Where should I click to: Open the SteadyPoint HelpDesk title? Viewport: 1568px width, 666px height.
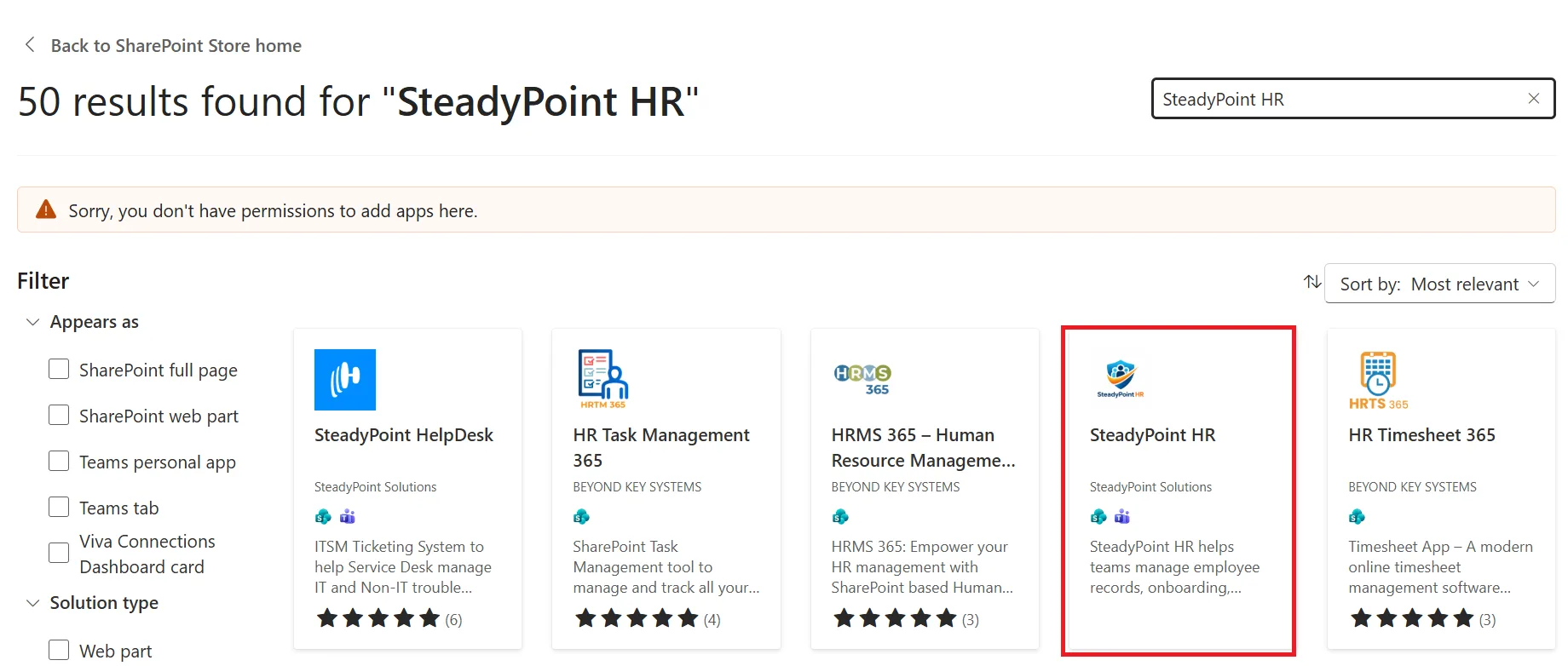[x=404, y=435]
